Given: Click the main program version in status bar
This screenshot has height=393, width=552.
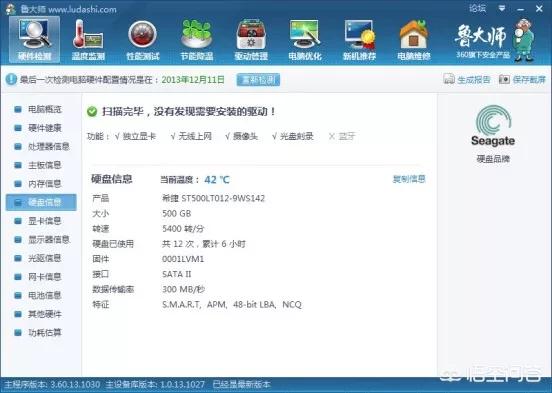Looking at the screenshot, I should click(52, 385).
